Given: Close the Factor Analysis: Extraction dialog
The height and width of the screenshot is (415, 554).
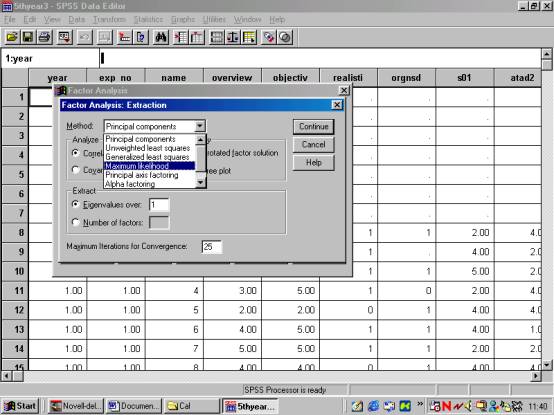Looking at the screenshot, I should pyautogui.click(x=337, y=105).
